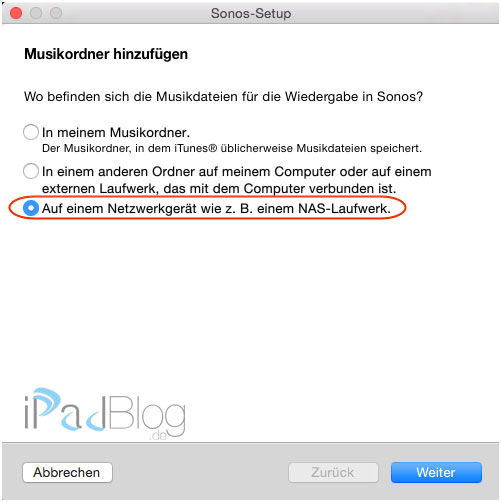Click the "Sonos-Setup" window title
The image size is (501, 502).
tap(251, 13)
